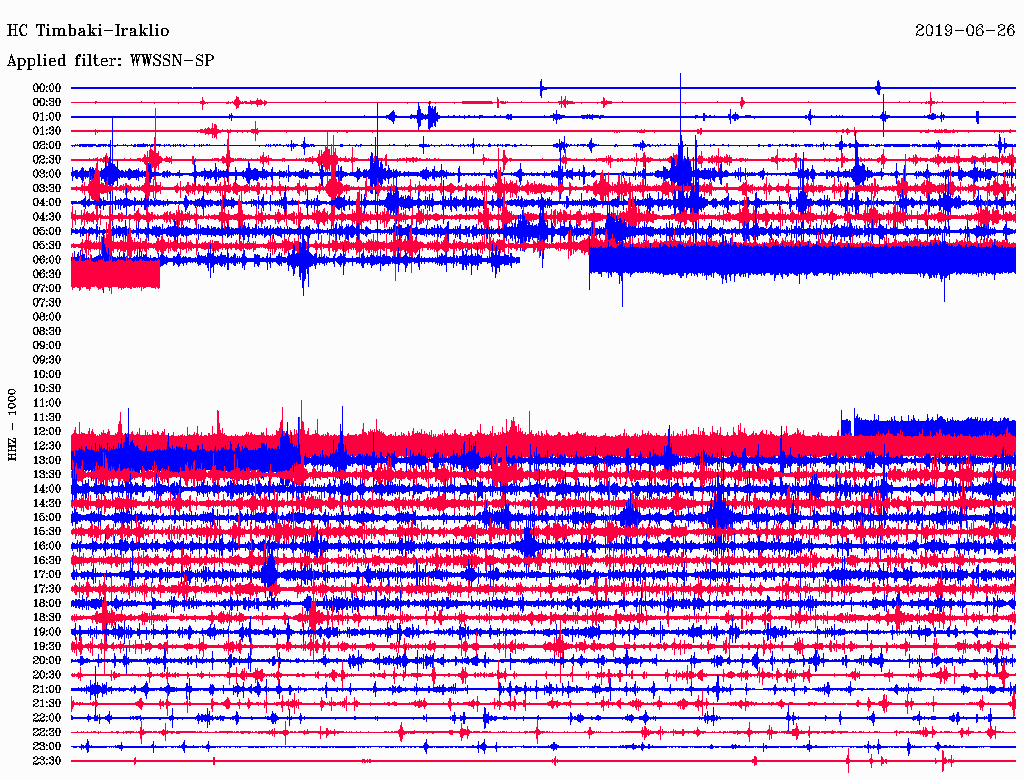Select the 01:30 time label
Image resolution: width=1024 pixels, height=780 pixels.
[47, 131]
